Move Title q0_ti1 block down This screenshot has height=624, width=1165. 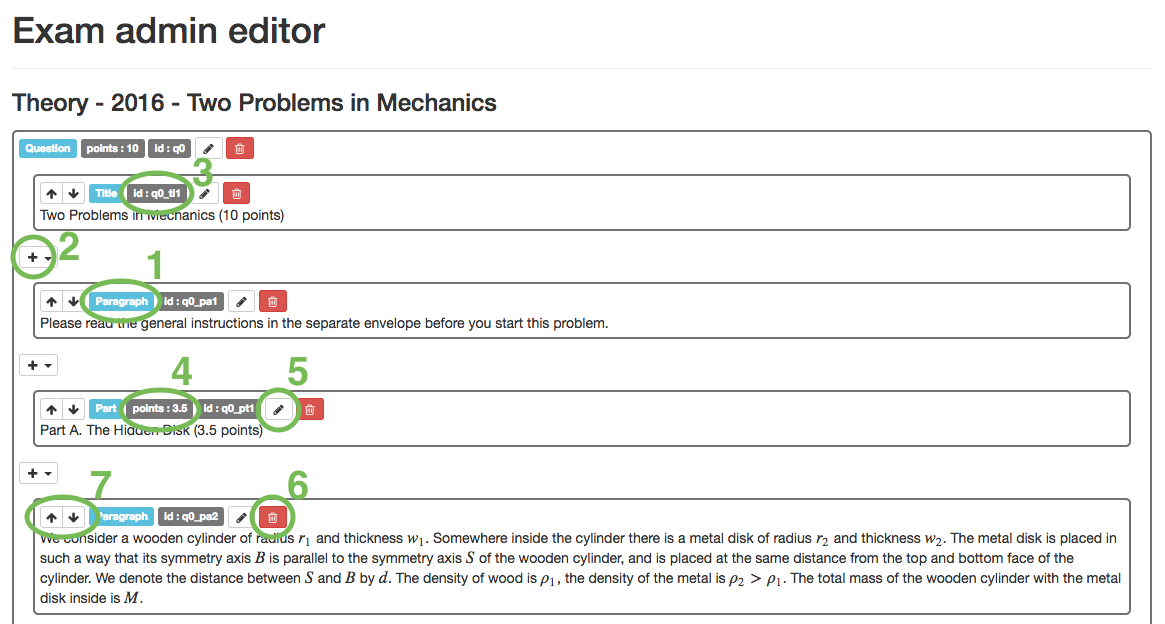[x=73, y=193]
